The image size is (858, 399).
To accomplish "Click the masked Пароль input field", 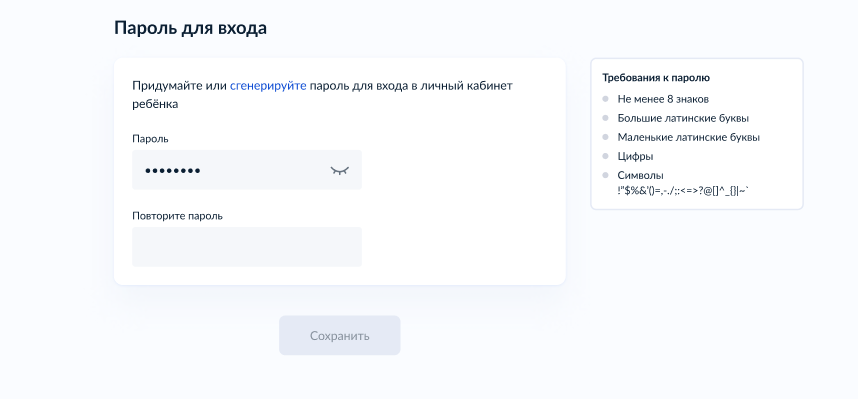I will pyautogui.click(x=247, y=170).
